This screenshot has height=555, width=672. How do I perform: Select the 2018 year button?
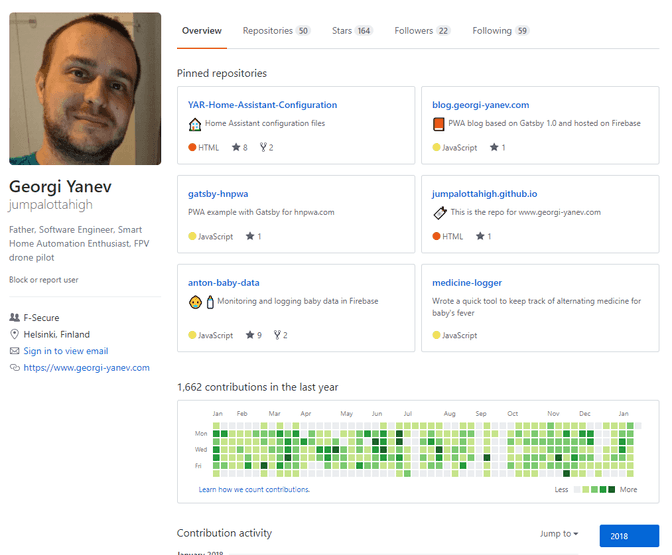629,536
